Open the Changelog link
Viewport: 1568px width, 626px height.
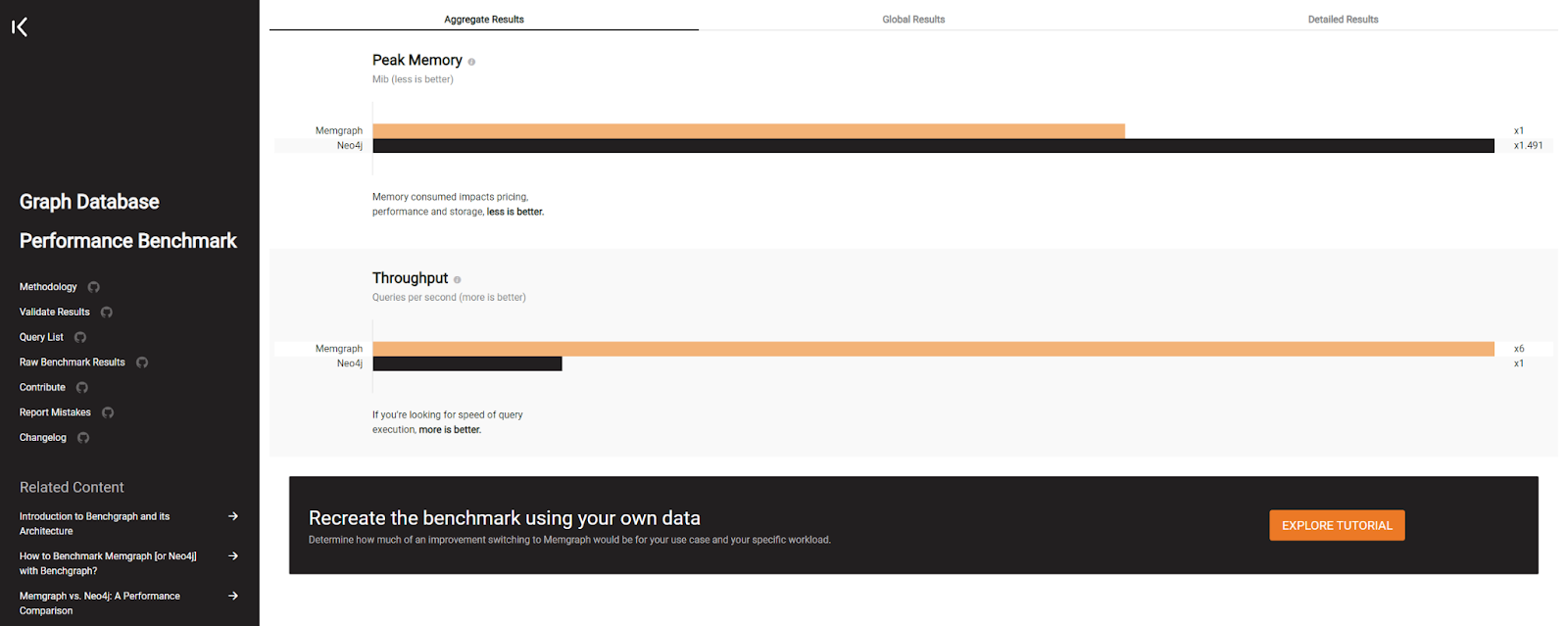click(43, 438)
